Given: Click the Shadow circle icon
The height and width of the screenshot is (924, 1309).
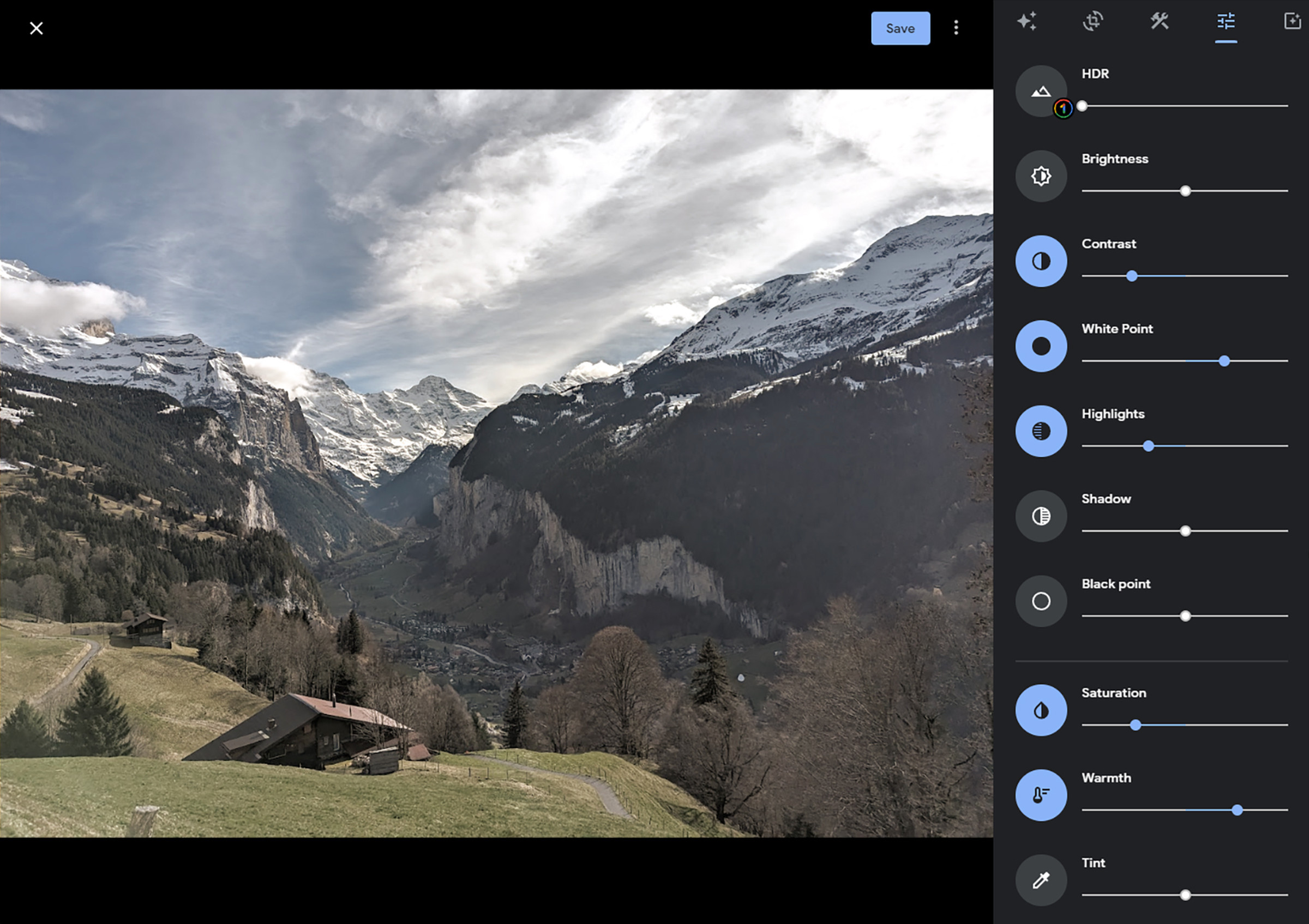Looking at the screenshot, I should [1041, 516].
